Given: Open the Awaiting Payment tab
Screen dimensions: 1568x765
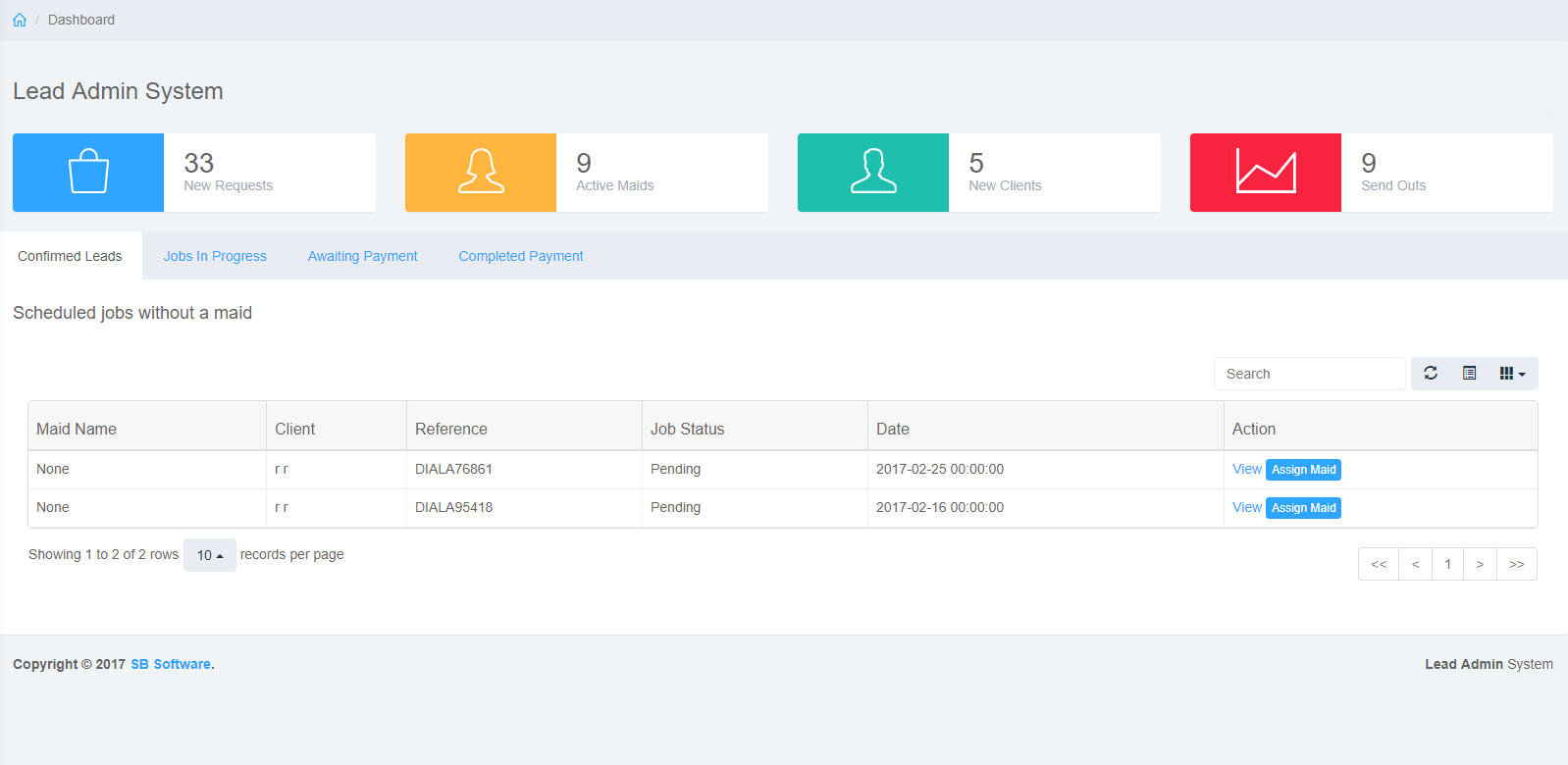Looking at the screenshot, I should point(362,256).
